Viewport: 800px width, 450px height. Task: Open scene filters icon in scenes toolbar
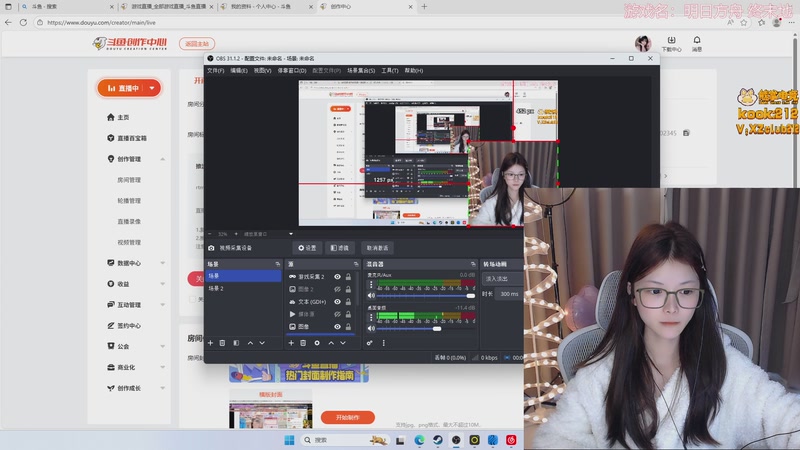point(236,343)
